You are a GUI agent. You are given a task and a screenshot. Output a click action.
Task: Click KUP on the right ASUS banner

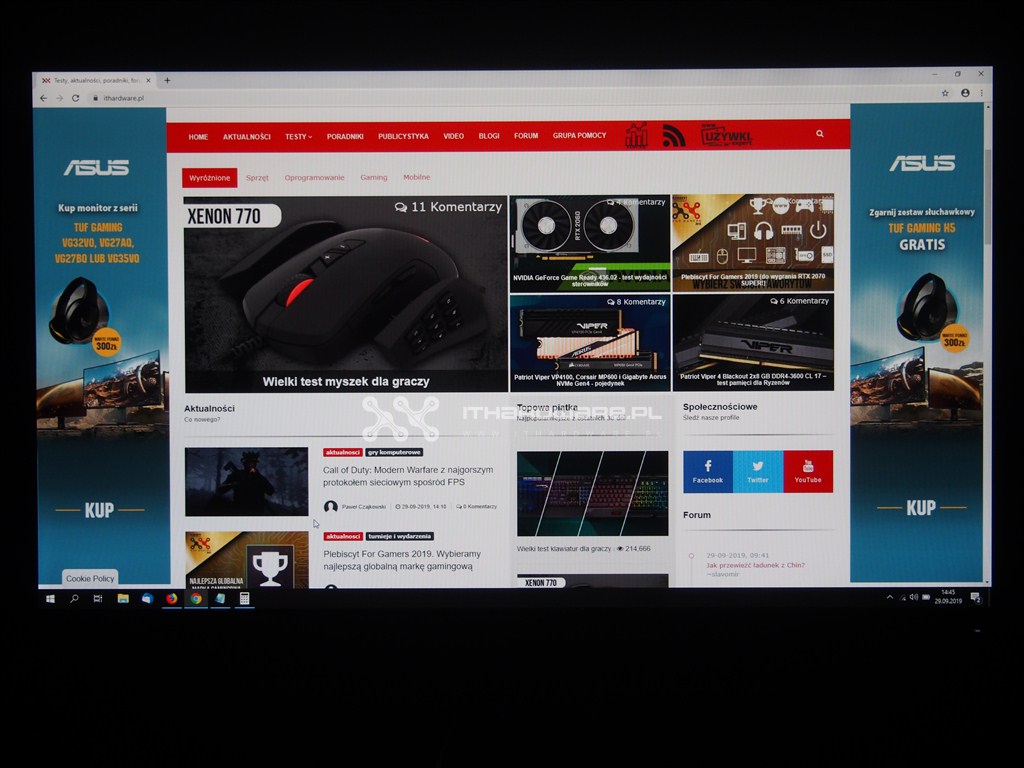click(921, 507)
